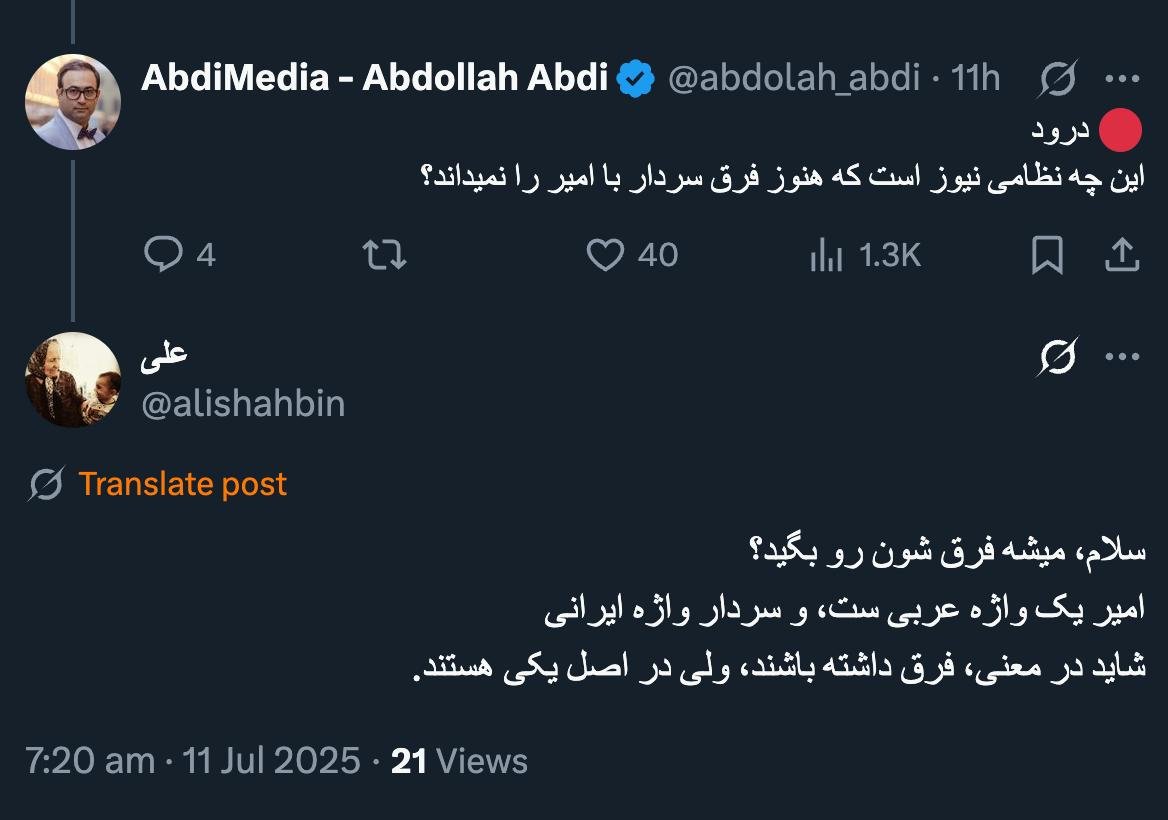Click Translate post link
The image size is (1168, 820).
[x=182, y=484]
